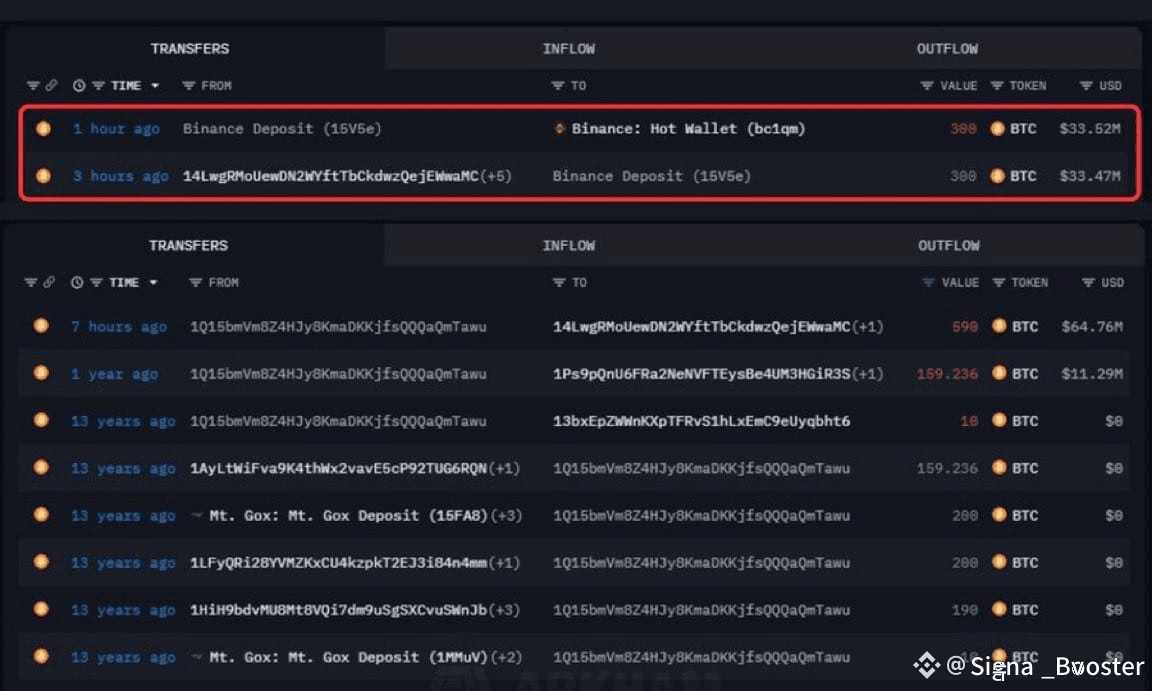The width and height of the screenshot is (1152, 691).
Task: Switch to the TRANSFERS tab in the upper panel
Action: 190,48
